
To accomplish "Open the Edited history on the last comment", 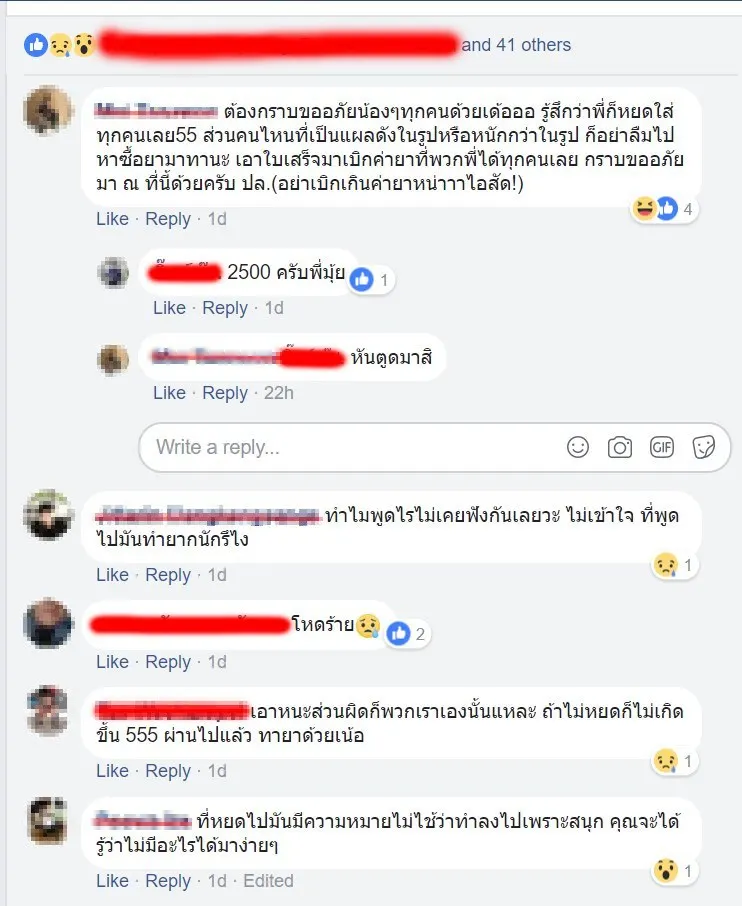I will point(268,881).
